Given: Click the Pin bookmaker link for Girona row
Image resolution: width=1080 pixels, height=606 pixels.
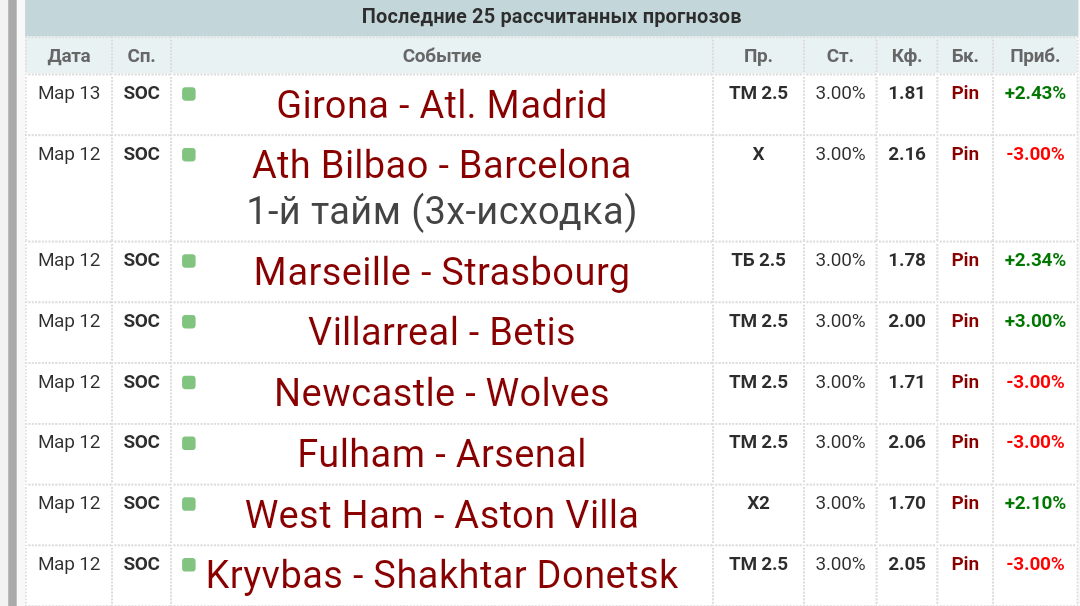Looking at the screenshot, I should [965, 93].
